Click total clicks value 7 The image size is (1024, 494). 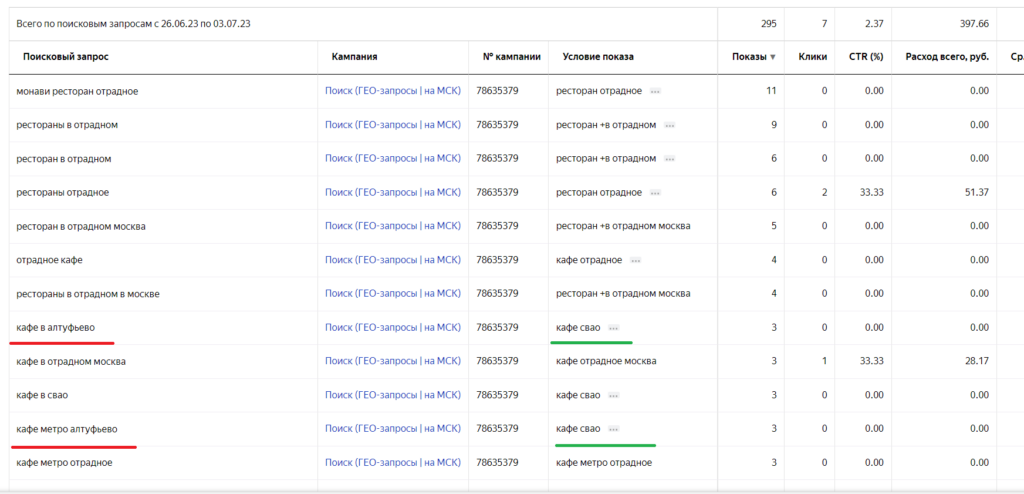click(825, 24)
